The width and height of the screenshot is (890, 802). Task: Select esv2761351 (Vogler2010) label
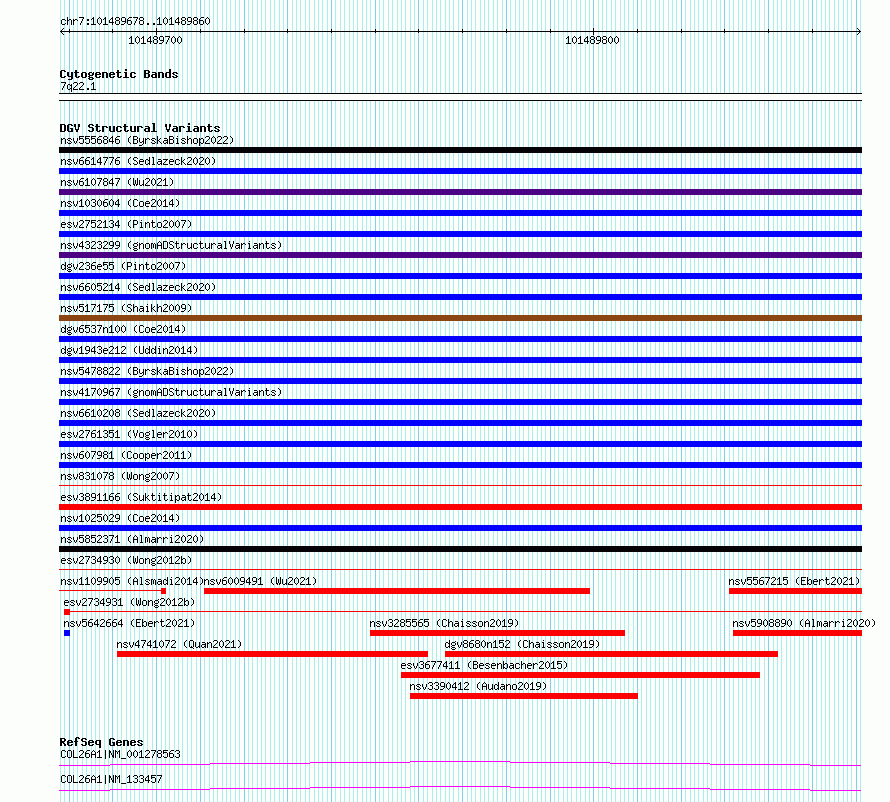pos(129,434)
